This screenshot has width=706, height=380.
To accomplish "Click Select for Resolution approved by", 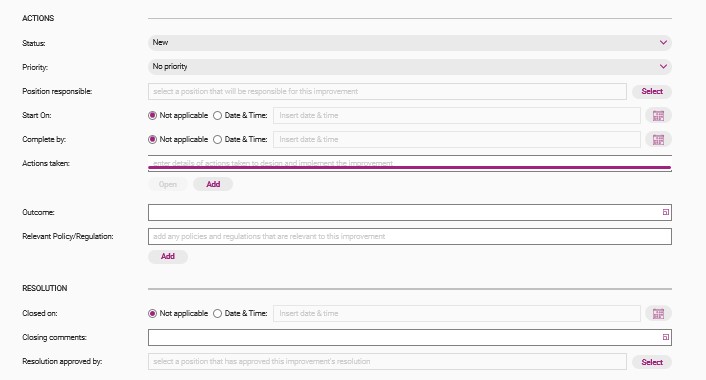I will 652,362.
